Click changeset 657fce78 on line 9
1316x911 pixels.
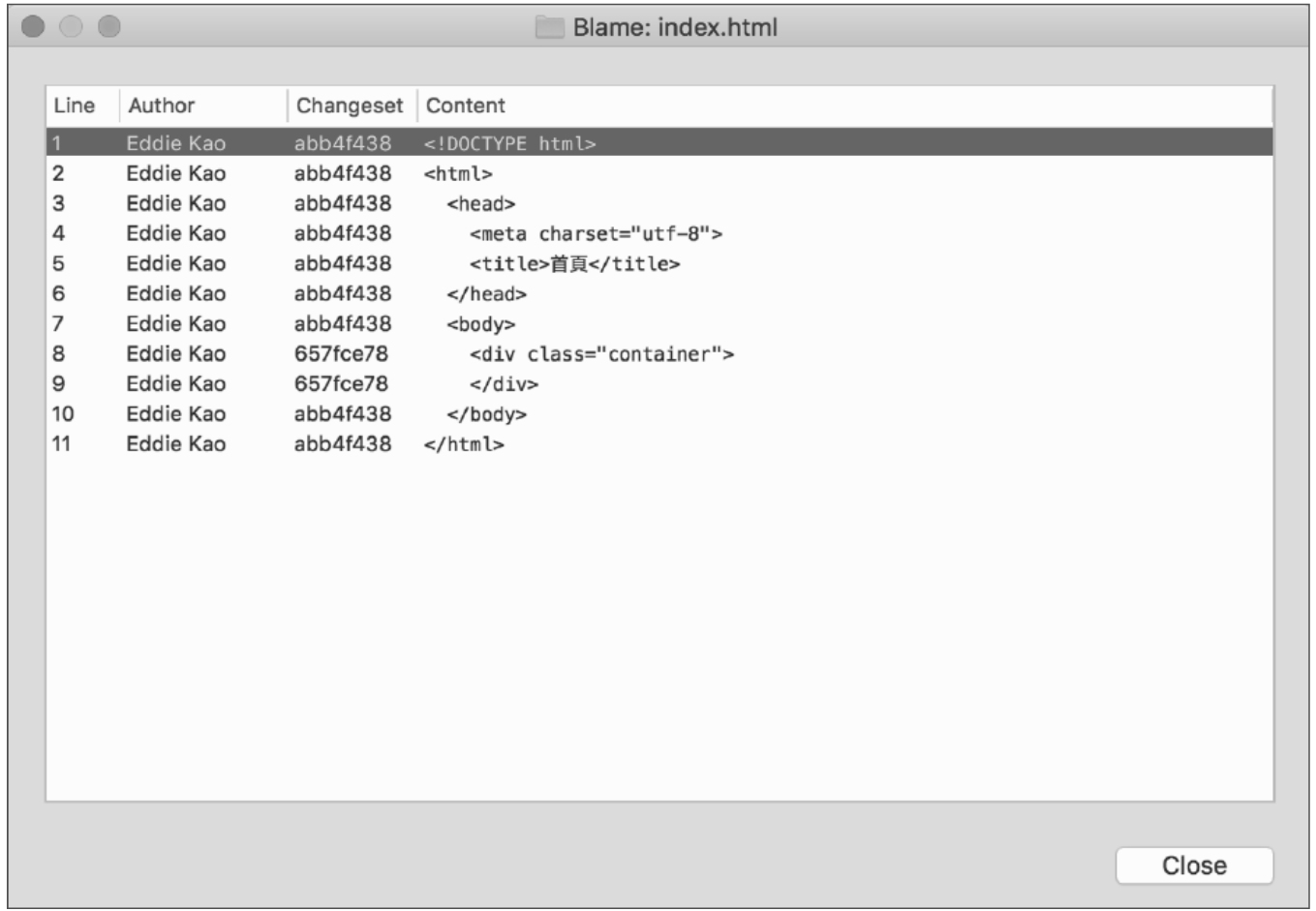click(341, 384)
